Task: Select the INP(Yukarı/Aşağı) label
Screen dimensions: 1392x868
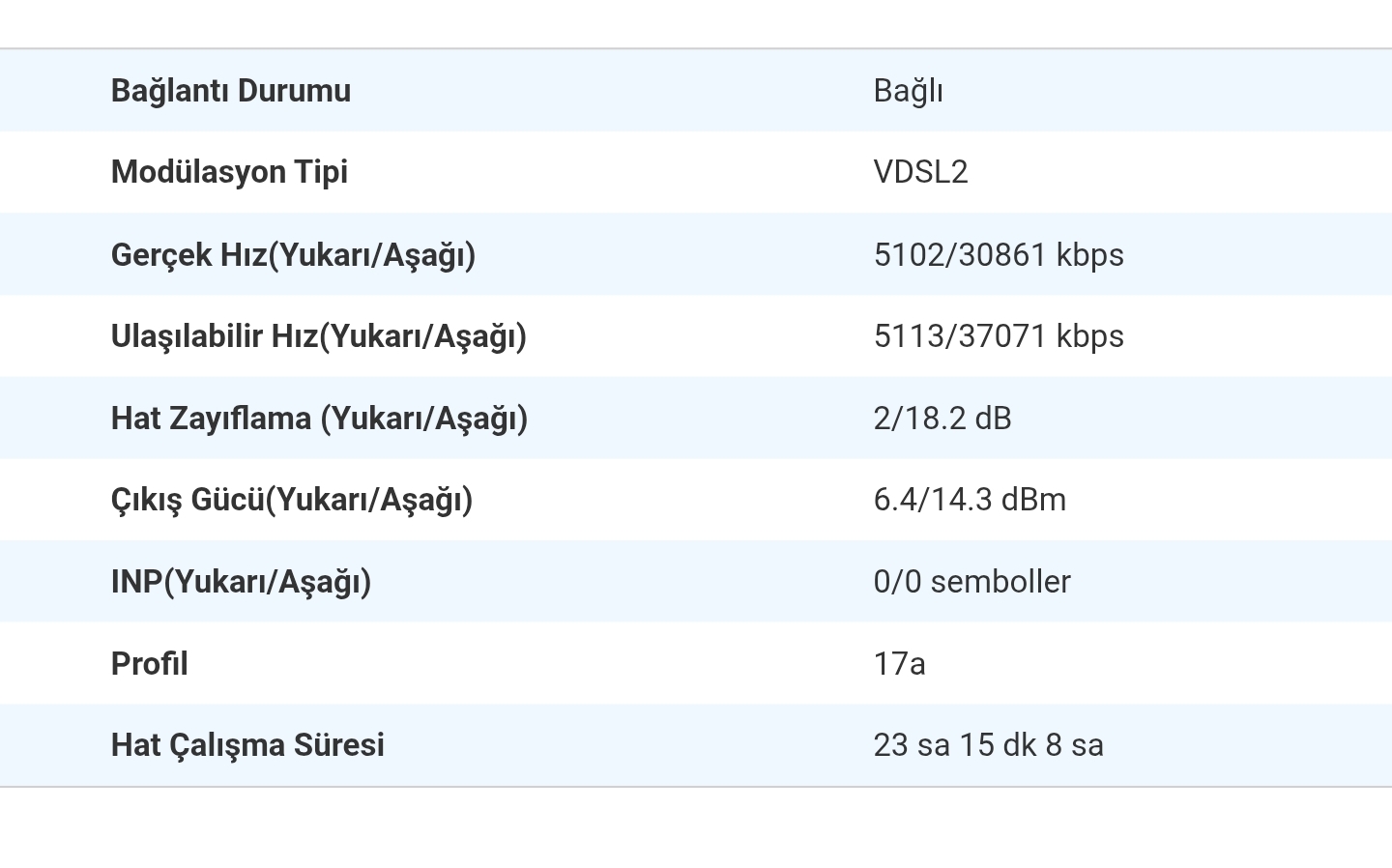Action: [x=242, y=582]
